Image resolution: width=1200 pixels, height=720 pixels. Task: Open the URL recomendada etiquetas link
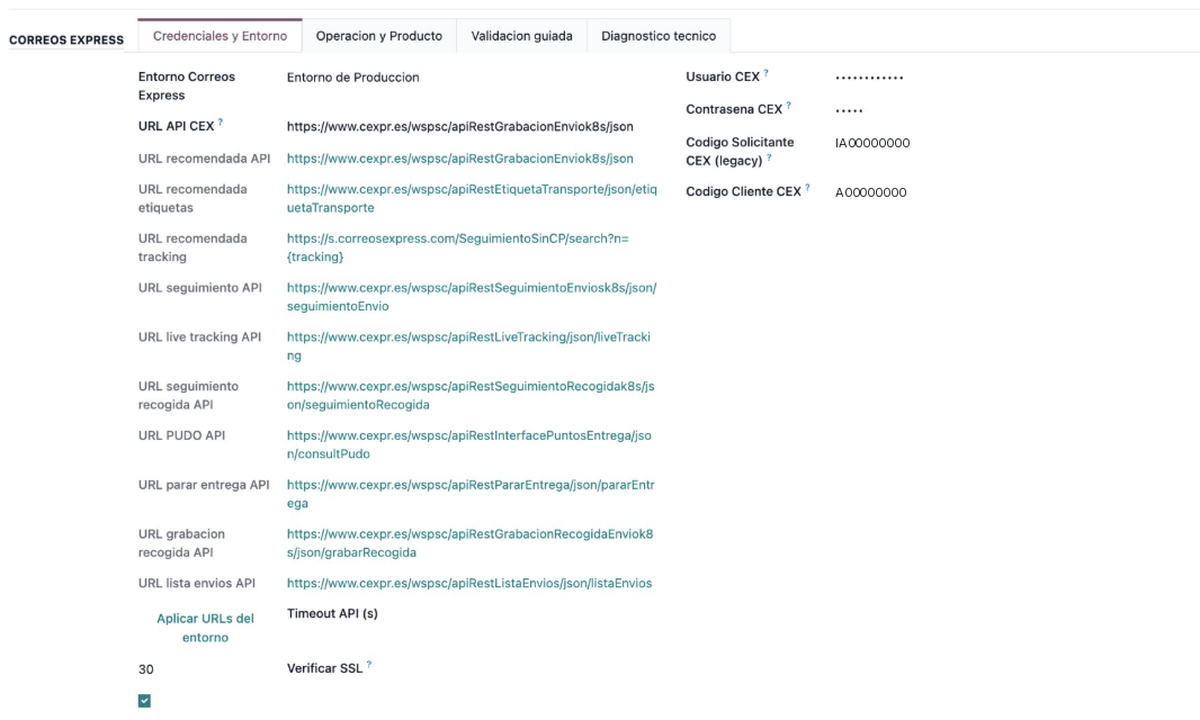[x=472, y=198]
